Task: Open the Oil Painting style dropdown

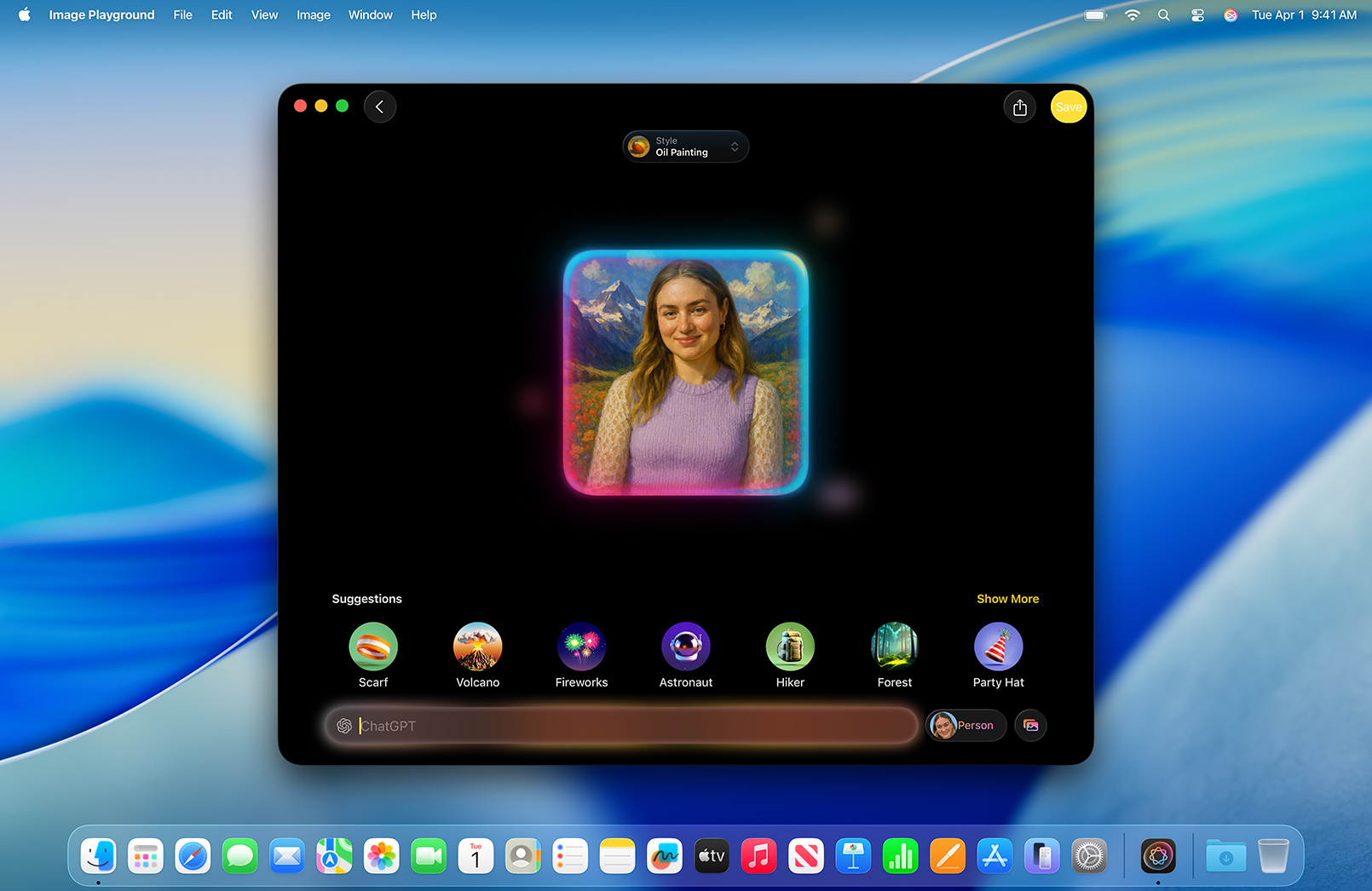Action: coord(685,147)
